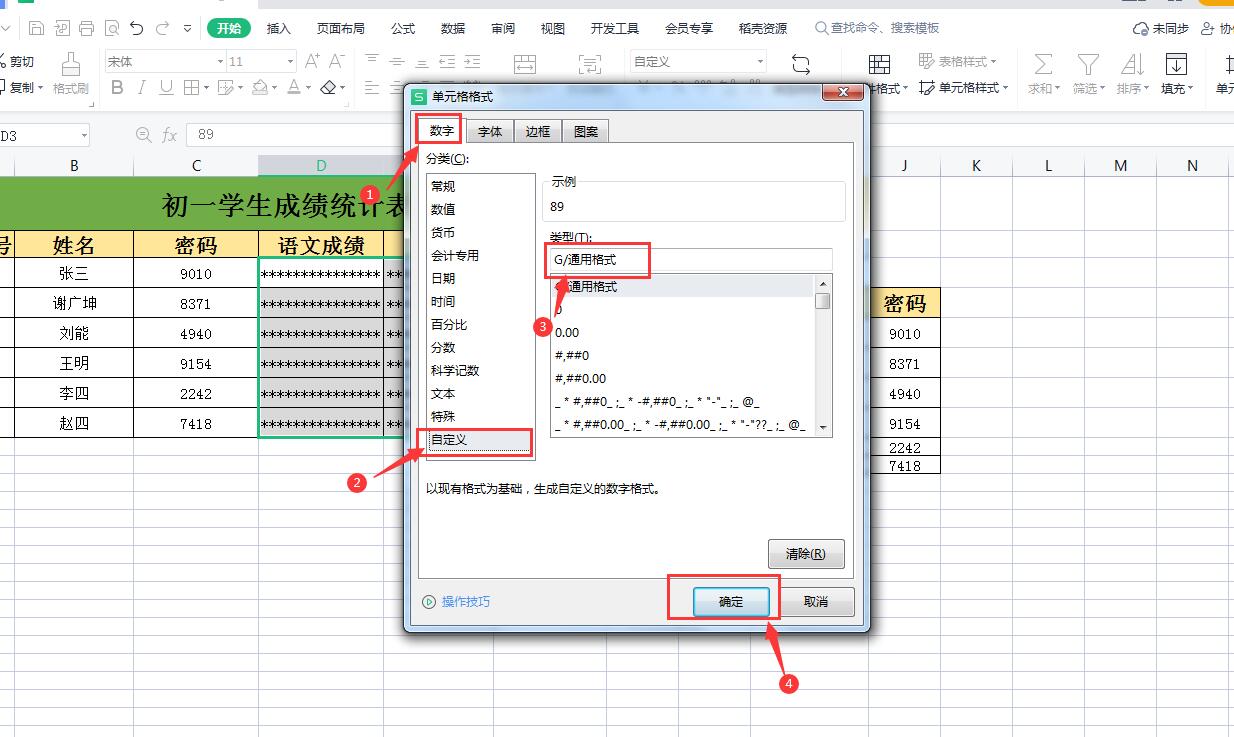This screenshot has height=737, width=1234.
Task: Click the type conversion arrows icon
Action: coord(801,65)
